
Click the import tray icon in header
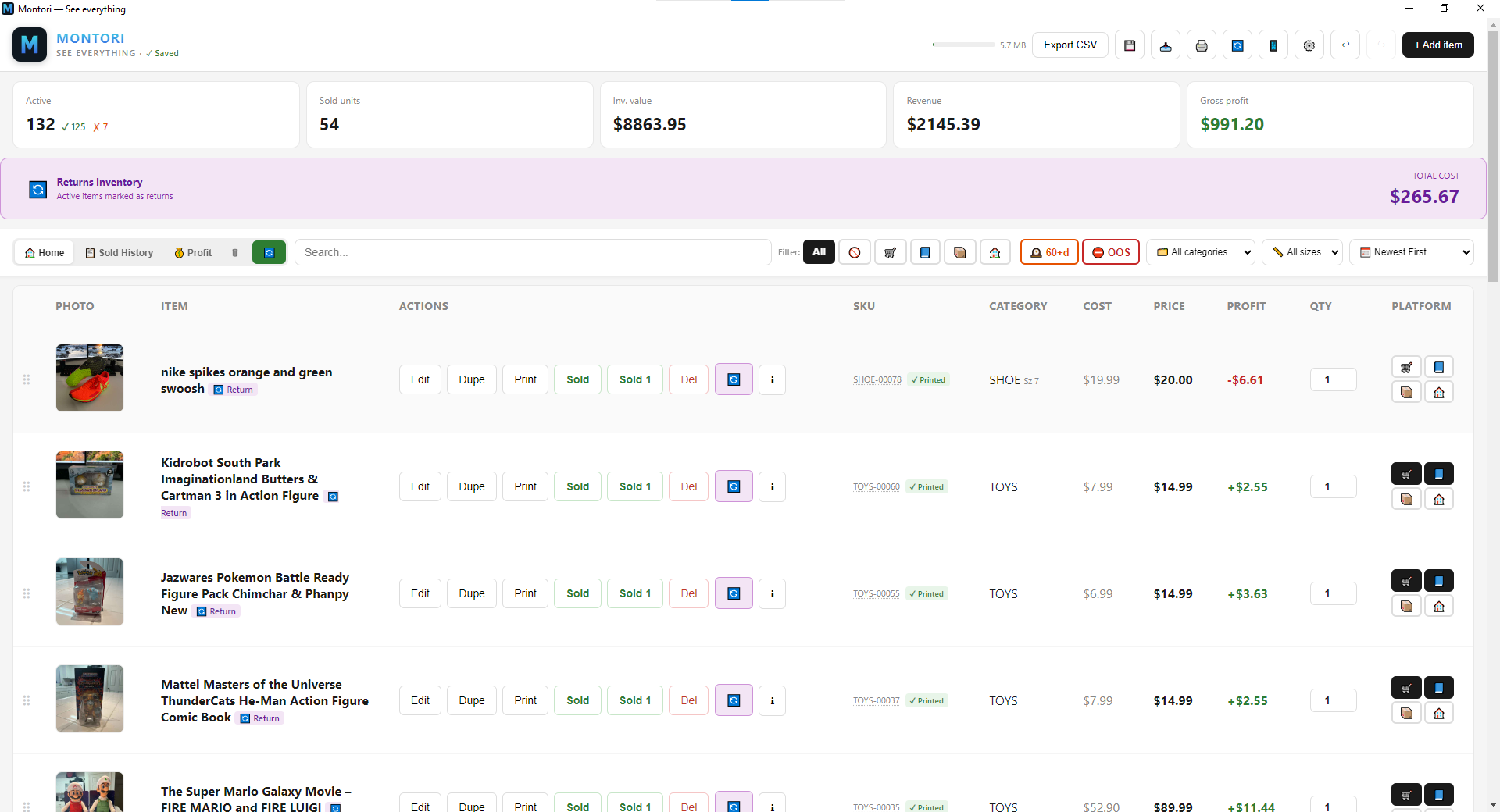1166,45
